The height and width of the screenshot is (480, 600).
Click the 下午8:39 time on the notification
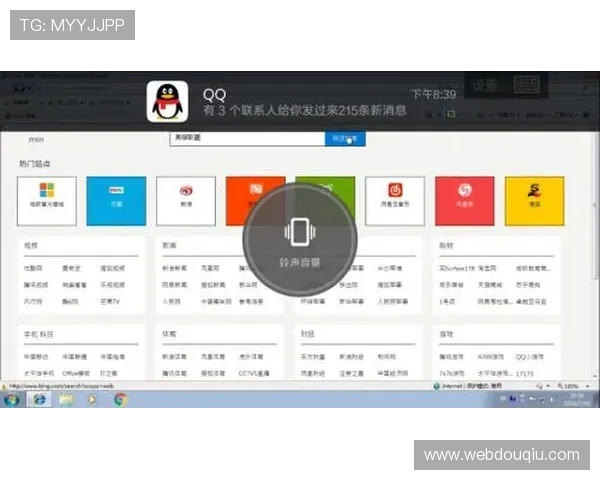(434, 95)
